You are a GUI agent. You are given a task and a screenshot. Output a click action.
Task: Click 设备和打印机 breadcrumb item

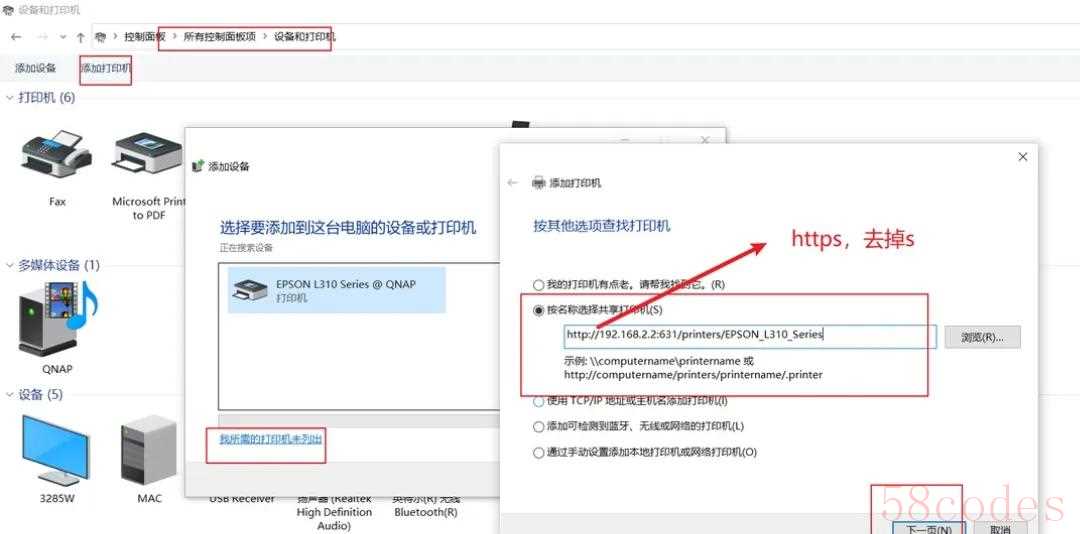(x=304, y=37)
